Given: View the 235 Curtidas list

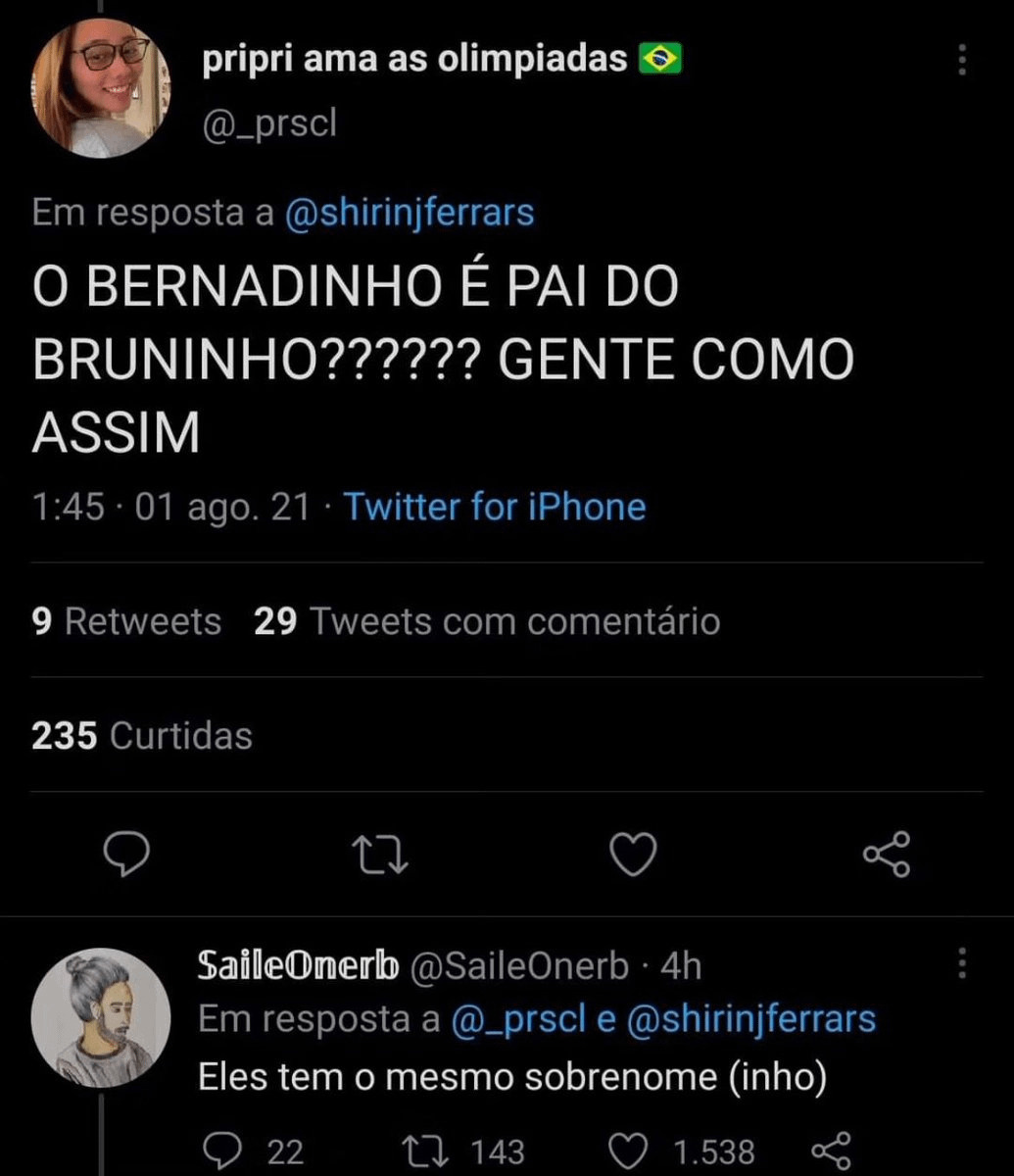Looking at the screenshot, I should pos(142,736).
